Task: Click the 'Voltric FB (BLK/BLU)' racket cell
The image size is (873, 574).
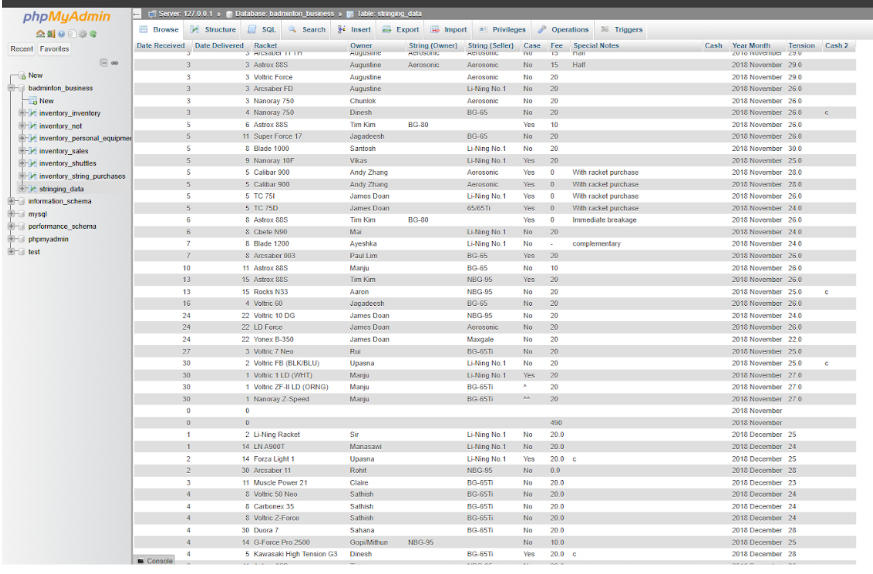Action: [286, 363]
